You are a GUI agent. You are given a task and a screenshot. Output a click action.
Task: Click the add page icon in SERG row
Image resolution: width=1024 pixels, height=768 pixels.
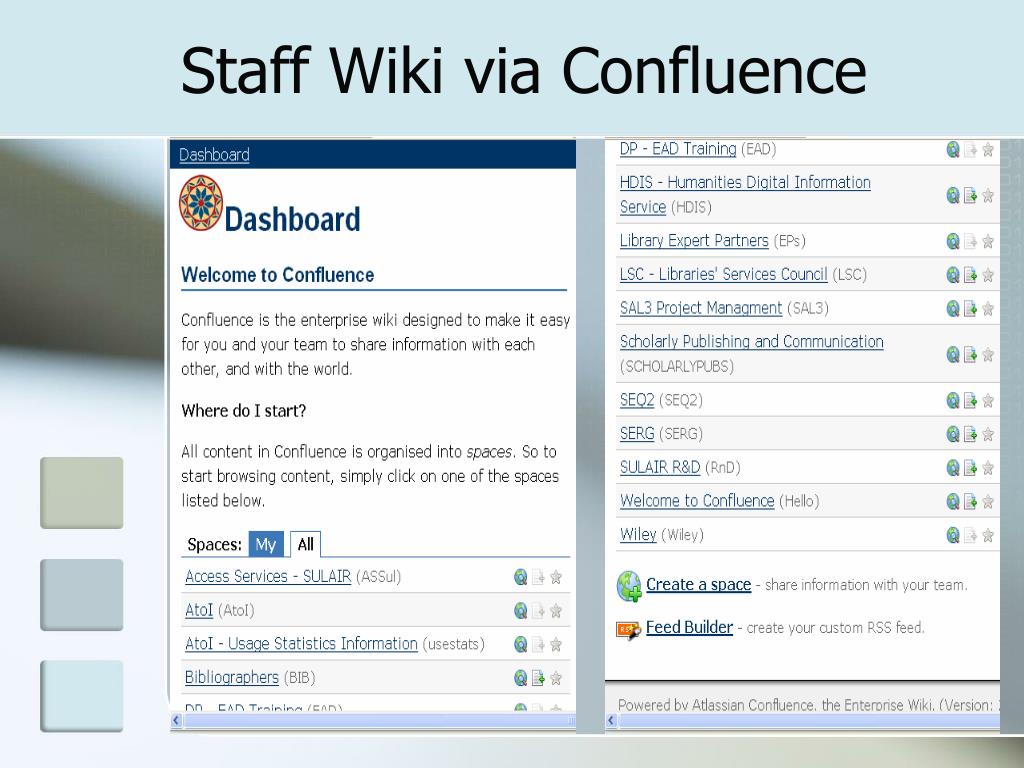[970, 434]
